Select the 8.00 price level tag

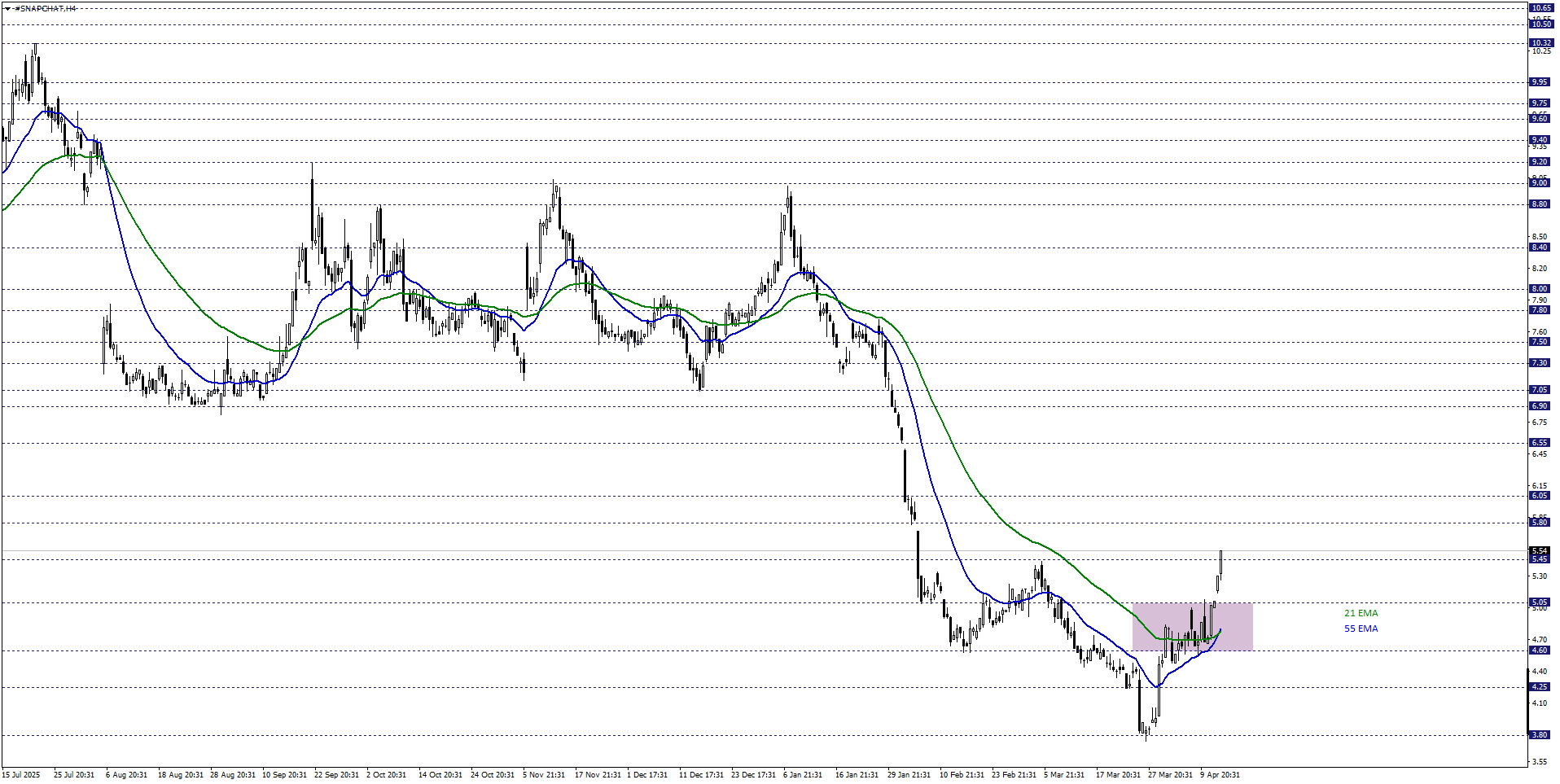(1539, 289)
